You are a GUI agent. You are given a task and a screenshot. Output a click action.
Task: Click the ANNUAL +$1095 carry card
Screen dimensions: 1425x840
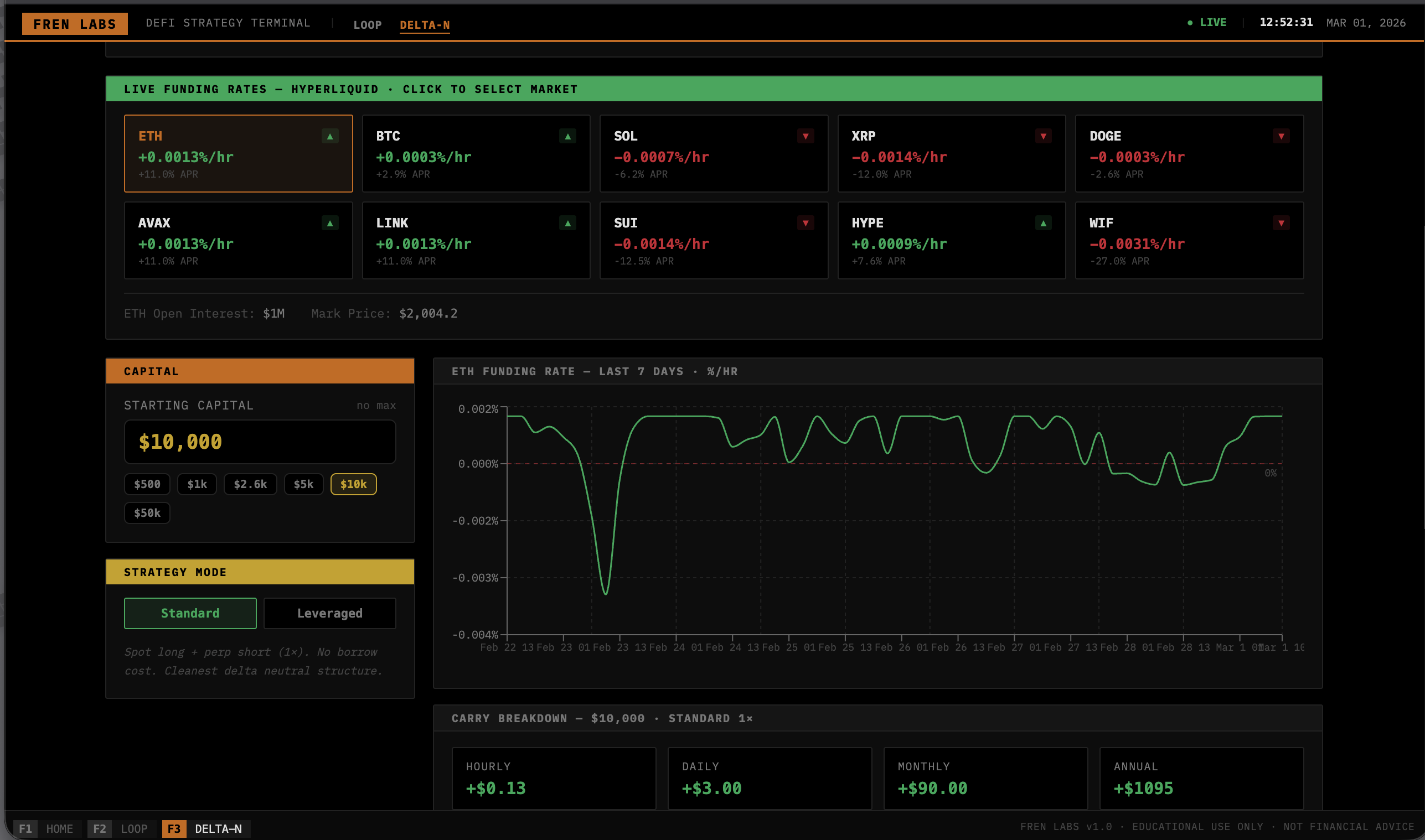1201,779
